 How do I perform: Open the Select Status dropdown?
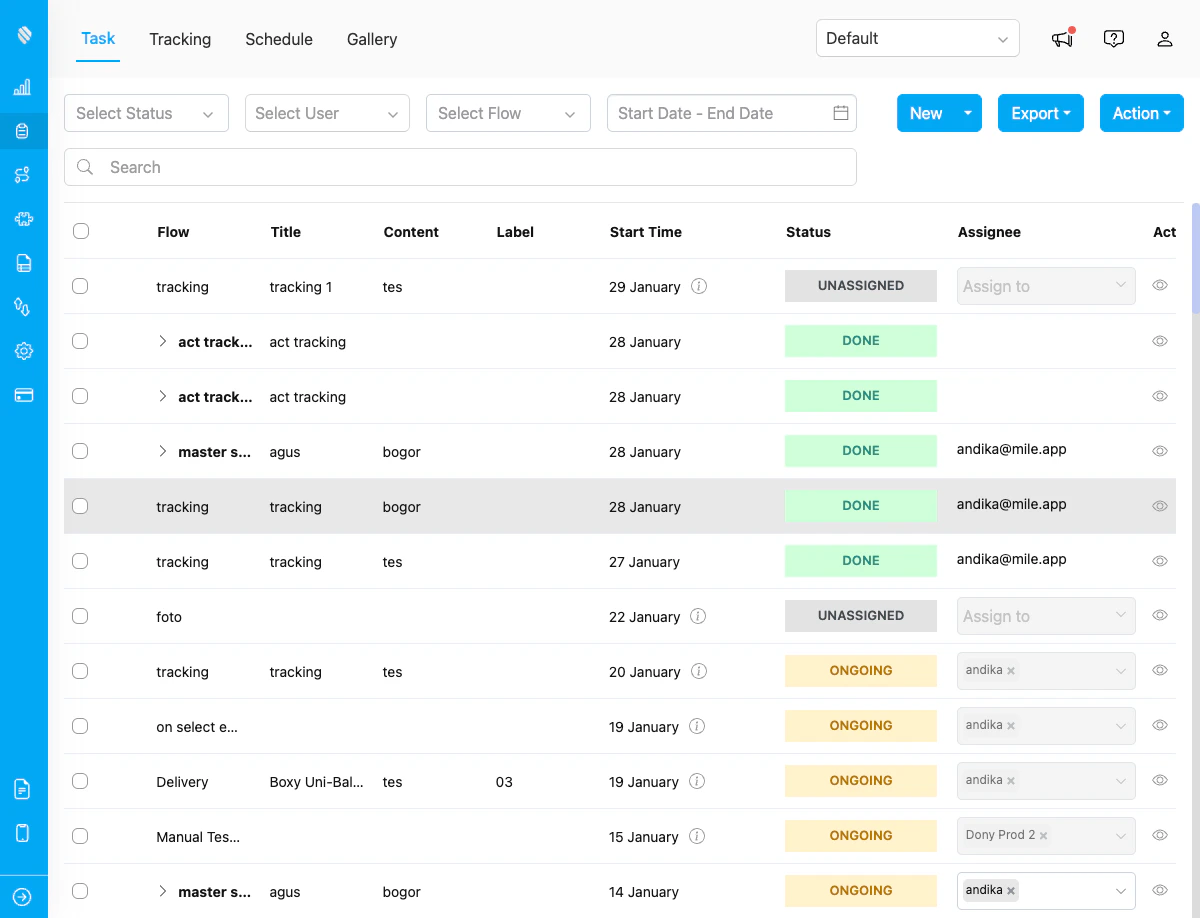pyautogui.click(x=146, y=113)
